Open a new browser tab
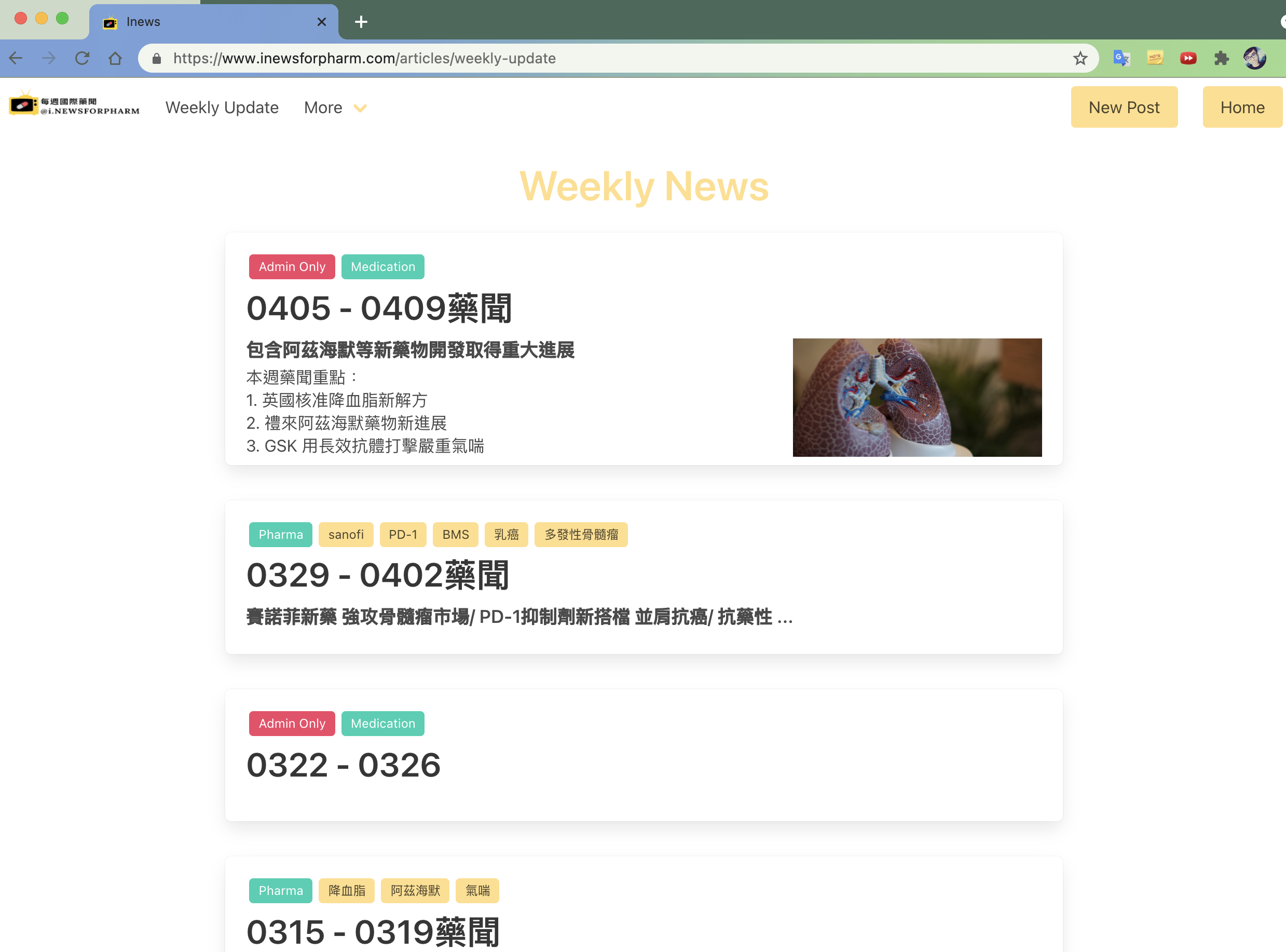This screenshot has width=1286, height=952. [x=361, y=22]
